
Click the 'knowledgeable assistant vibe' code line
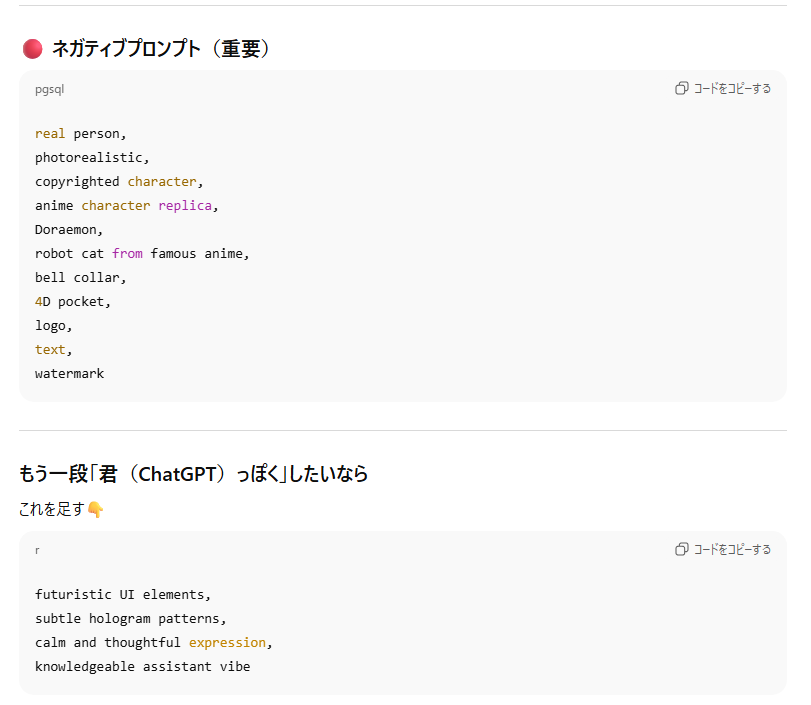(142, 666)
